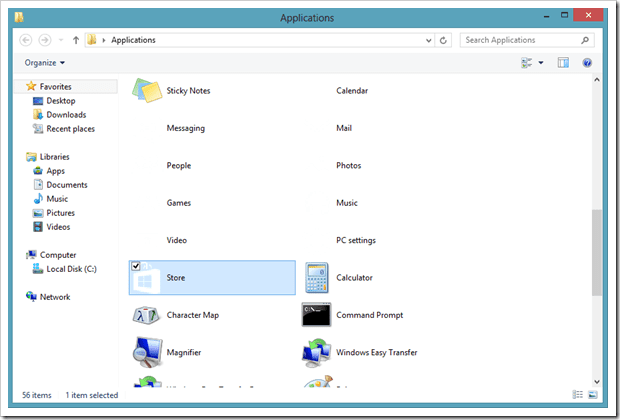Select the Video app entry

176,240
